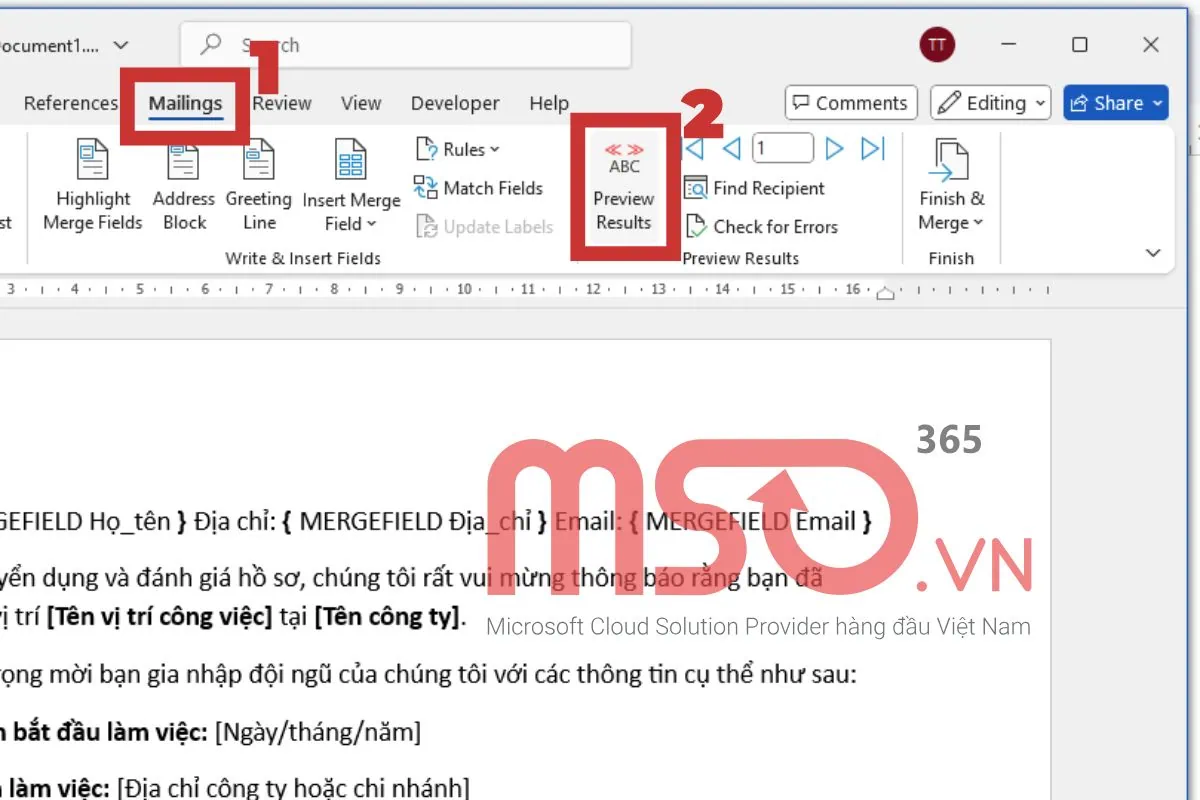Switch to the Mailings tab
1200x800 pixels.
[186, 102]
